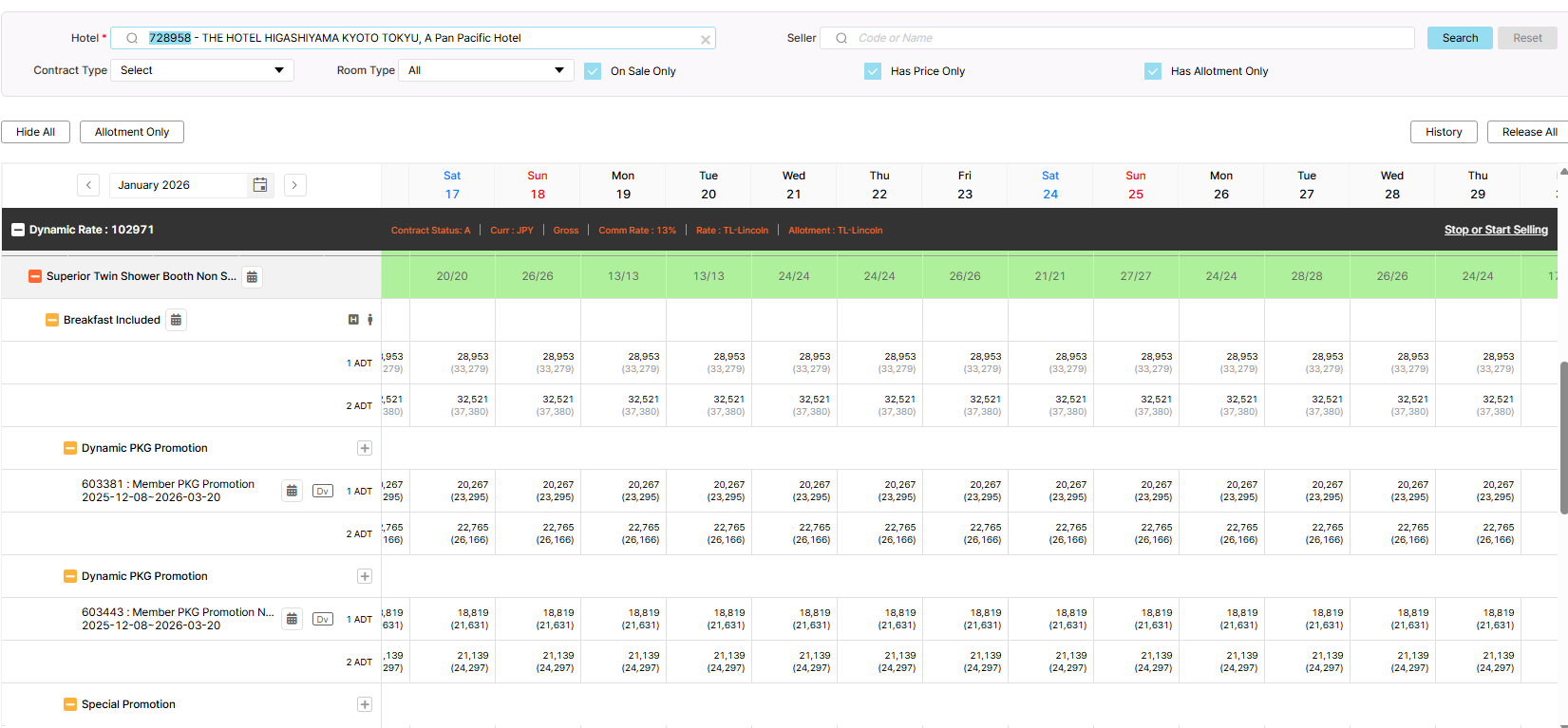Click the Stop or Start Selling link
This screenshot has width=1568, height=728.
click(1495, 230)
